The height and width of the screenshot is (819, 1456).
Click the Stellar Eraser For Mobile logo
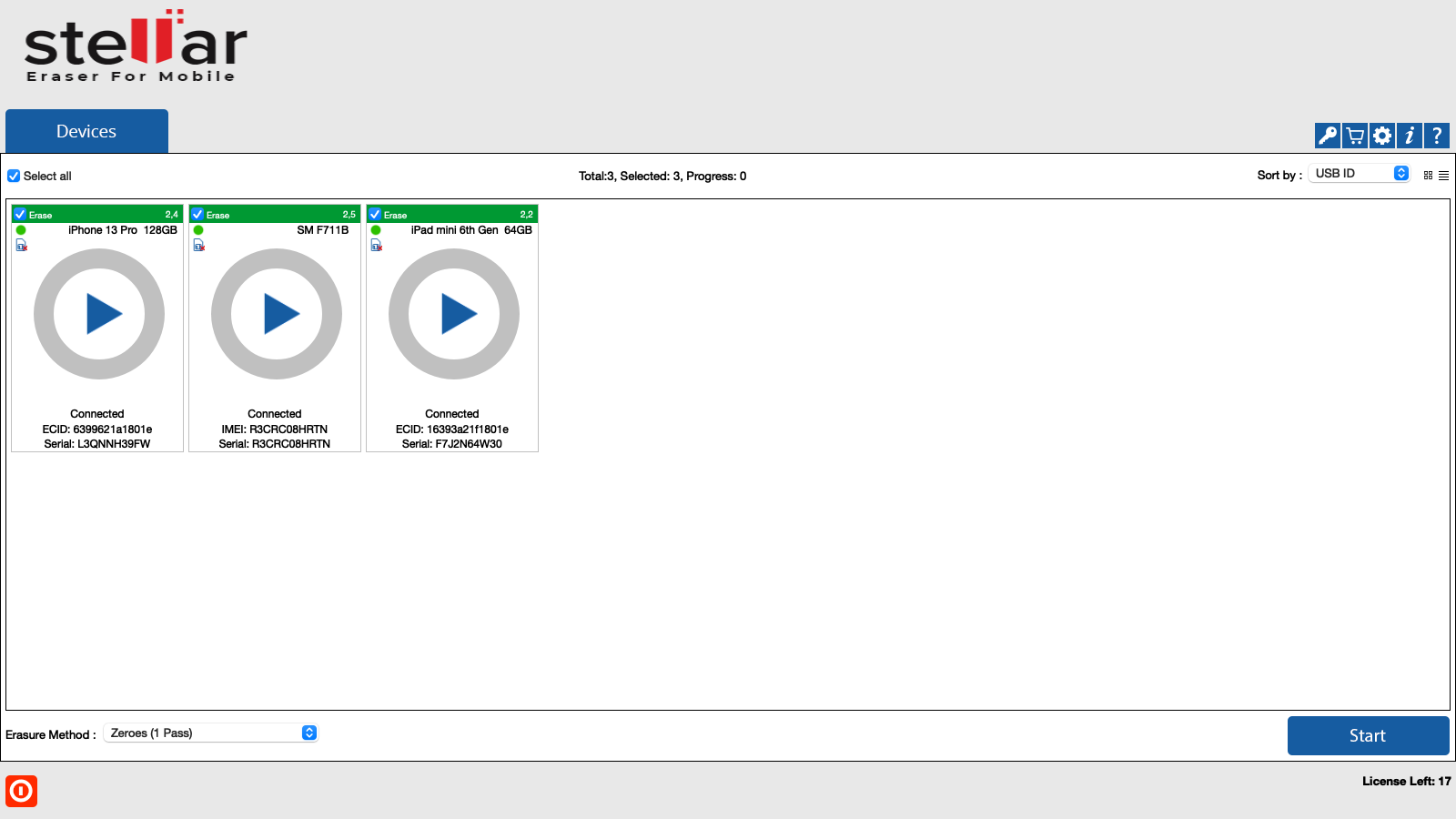click(x=135, y=46)
